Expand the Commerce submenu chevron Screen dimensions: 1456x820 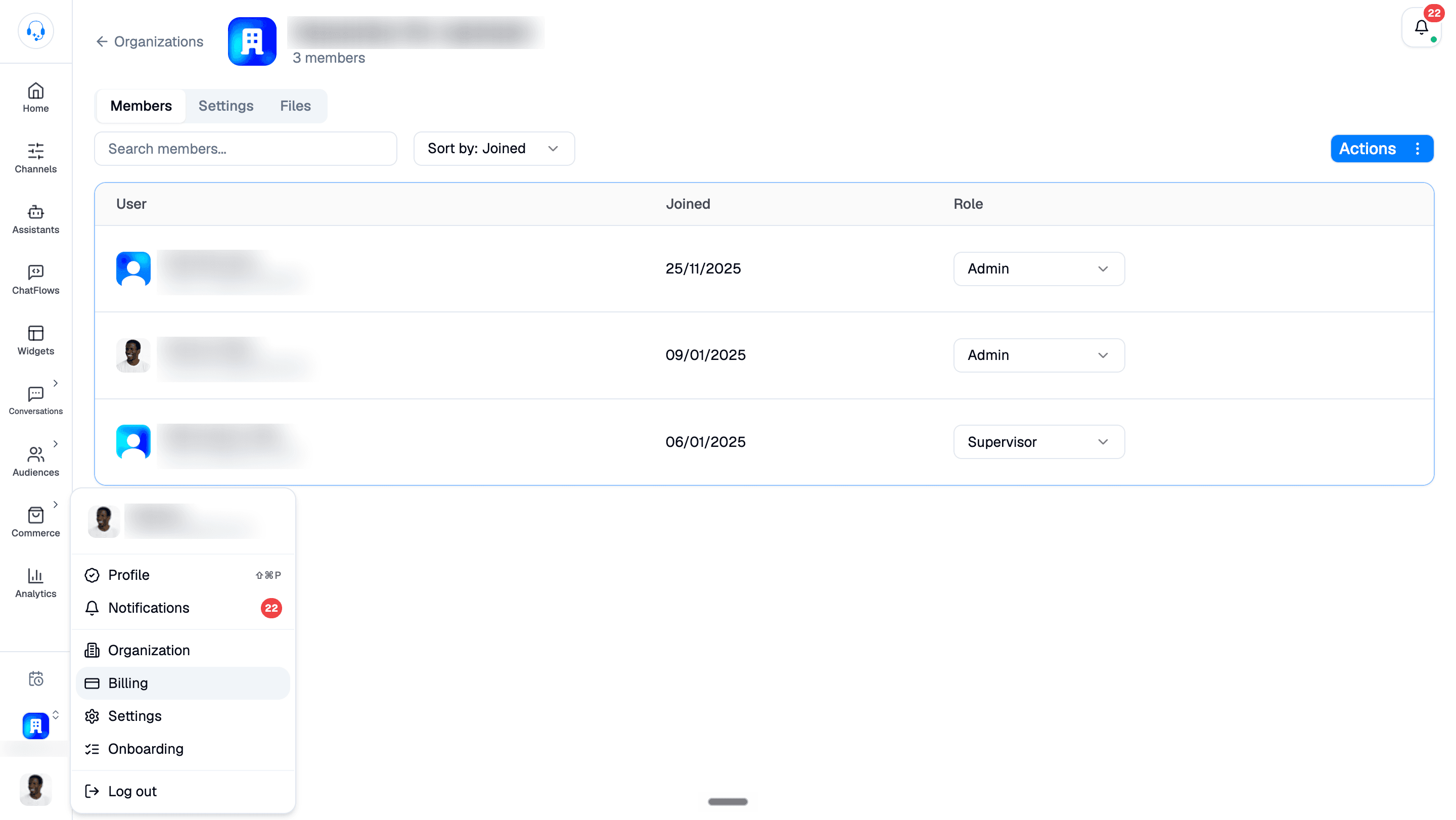click(x=56, y=504)
